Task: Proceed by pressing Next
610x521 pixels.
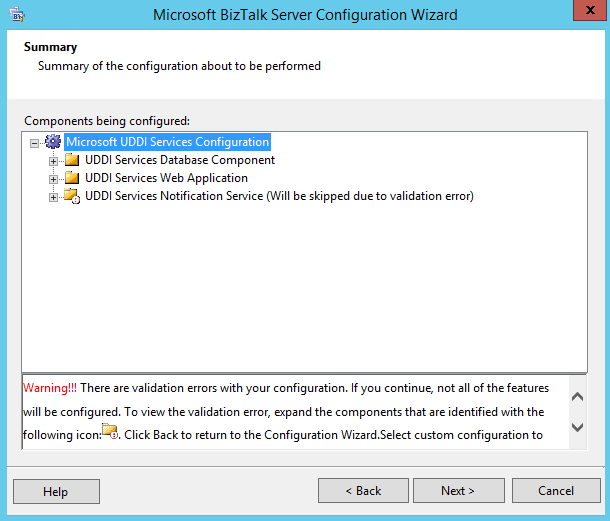Action: [x=458, y=491]
